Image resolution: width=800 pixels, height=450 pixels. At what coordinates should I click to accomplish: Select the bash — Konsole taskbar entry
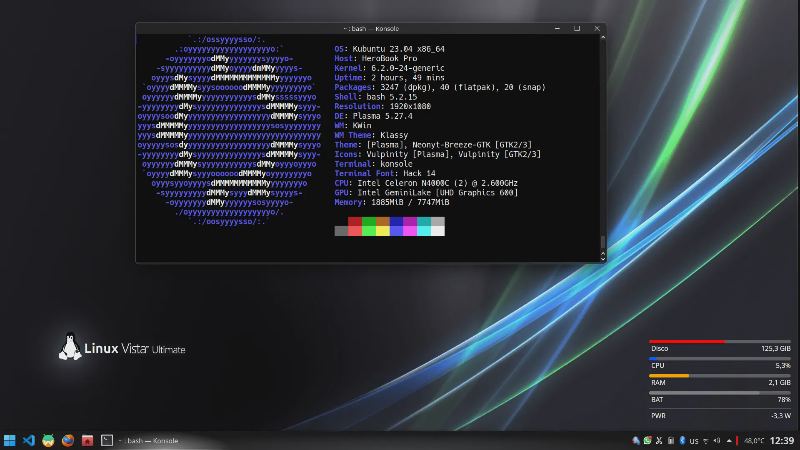tap(148, 440)
